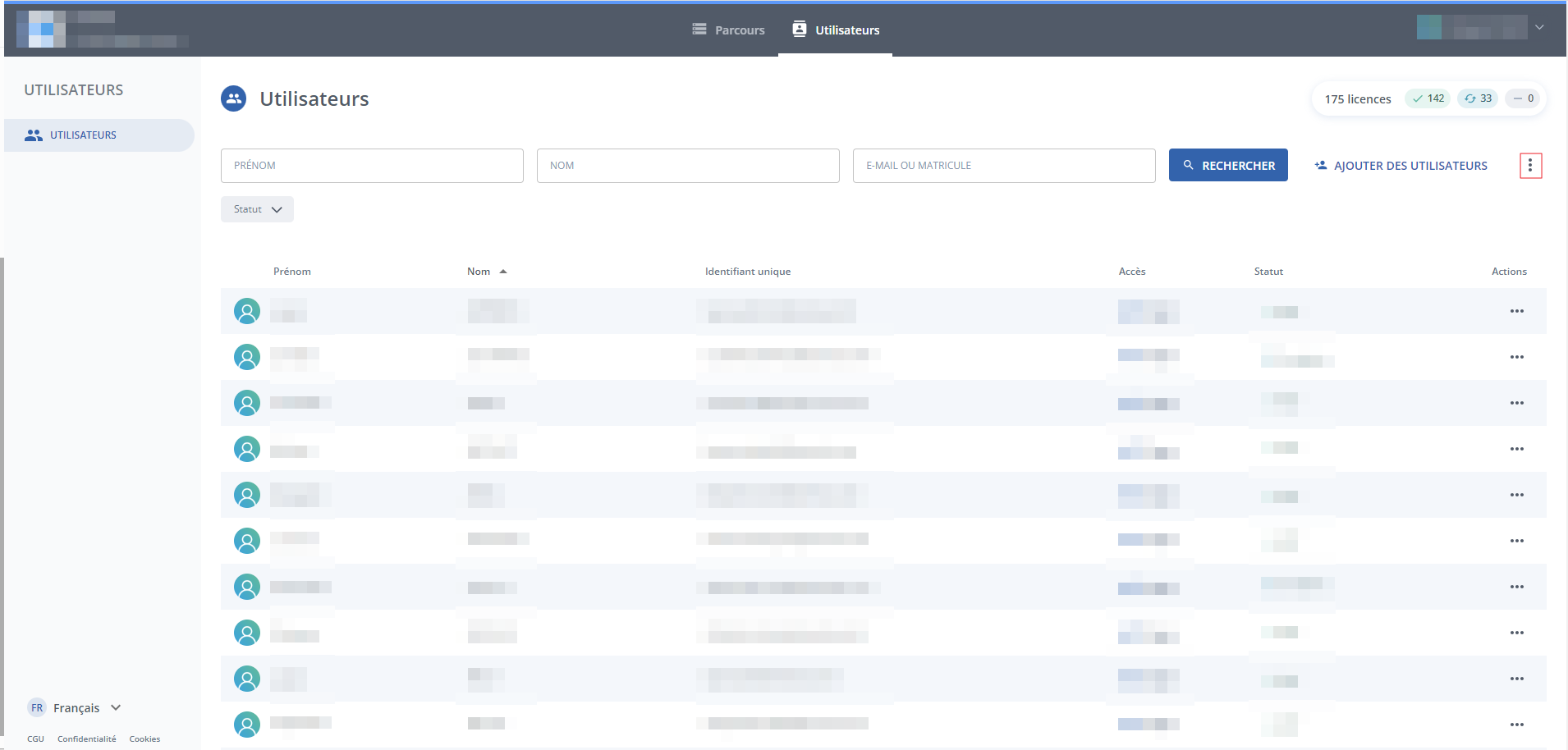Click the Prénom search field
1568x750 pixels.
[x=372, y=166]
